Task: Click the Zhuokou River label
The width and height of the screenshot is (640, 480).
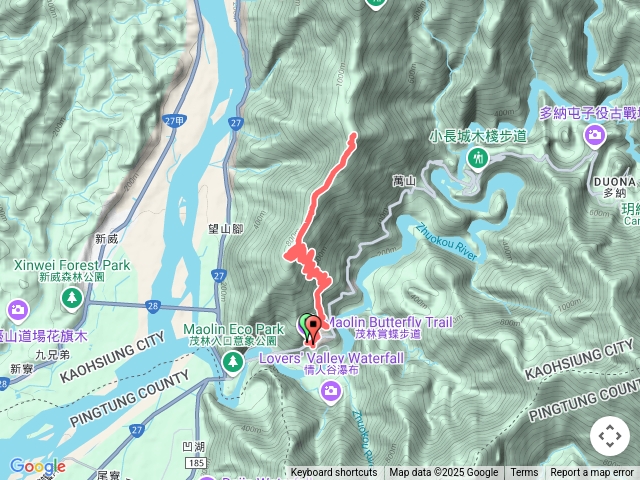Action: pos(446,242)
